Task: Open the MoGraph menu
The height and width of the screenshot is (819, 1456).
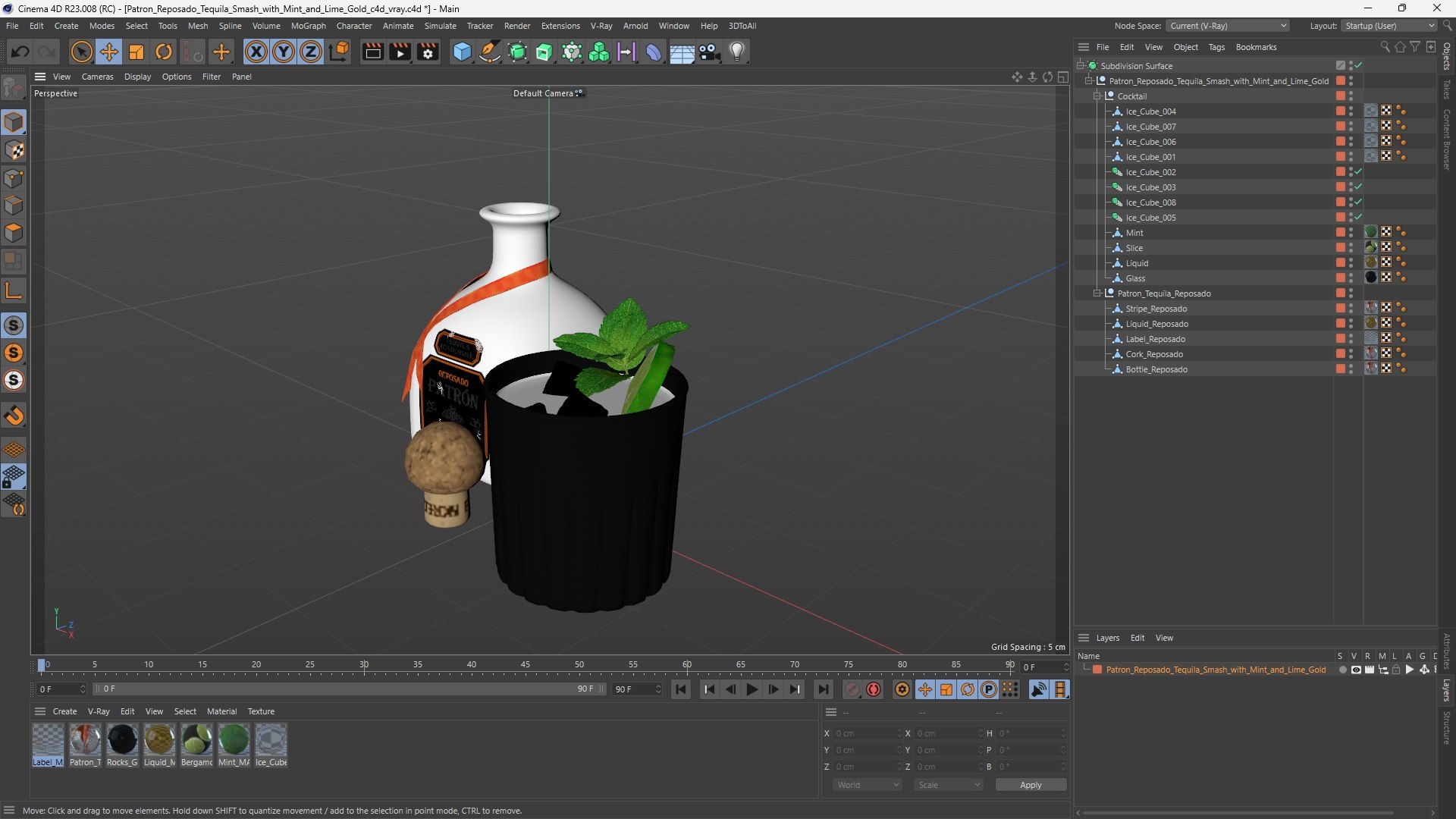Action: [308, 26]
